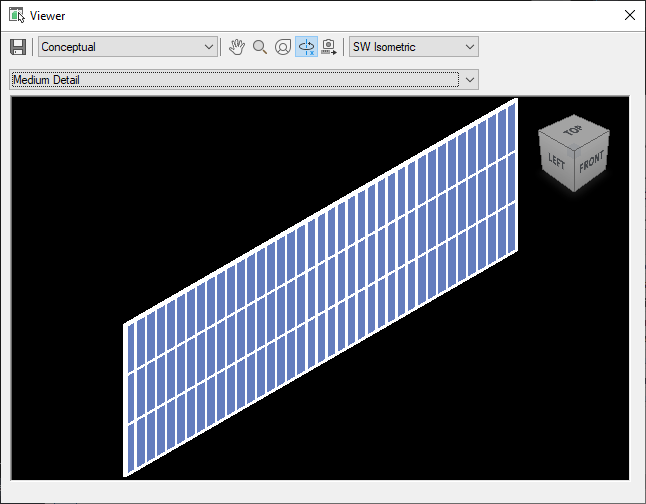
Task: Select the Zoom magnifier tool
Action: pyautogui.click(x=260, y=47)
